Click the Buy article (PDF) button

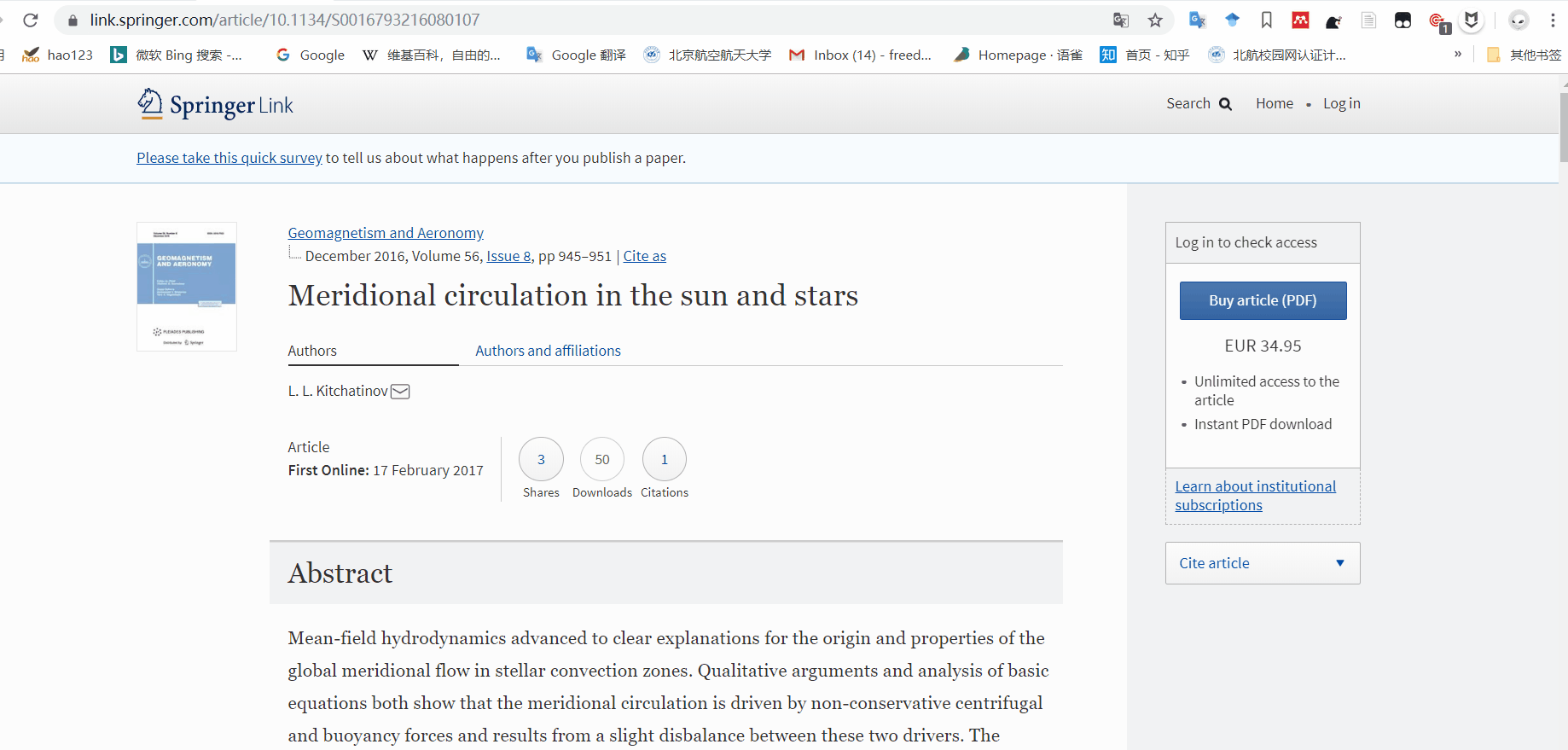click(x=1263, y=300)
